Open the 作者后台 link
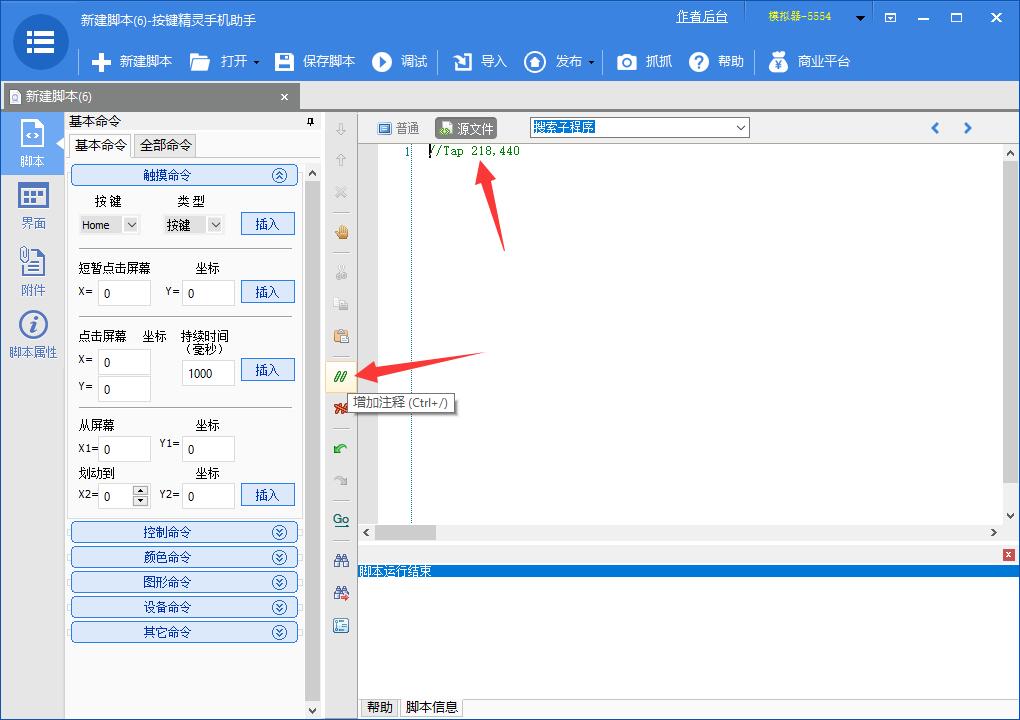This screenshot has height=720, width=1020. (x=701, y=17)
